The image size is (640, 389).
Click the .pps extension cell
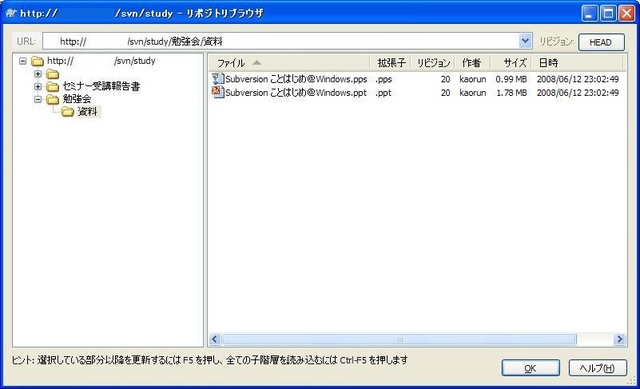(384, 79)
